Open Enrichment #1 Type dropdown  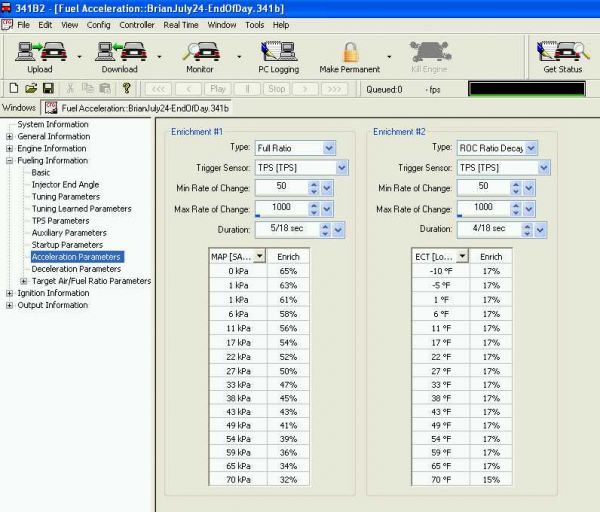tap(329, 148)
